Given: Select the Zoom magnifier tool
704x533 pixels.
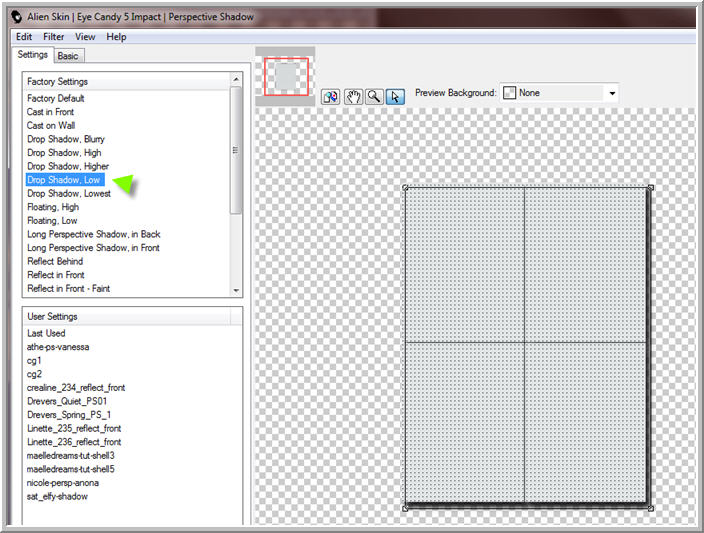Looking at the screenshot, I should tap(374, 97).
